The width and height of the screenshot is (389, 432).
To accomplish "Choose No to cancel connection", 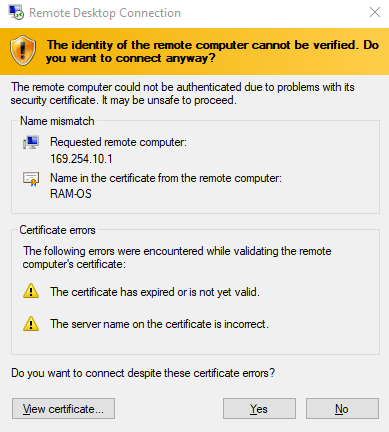I will click(x=342, y=409).
